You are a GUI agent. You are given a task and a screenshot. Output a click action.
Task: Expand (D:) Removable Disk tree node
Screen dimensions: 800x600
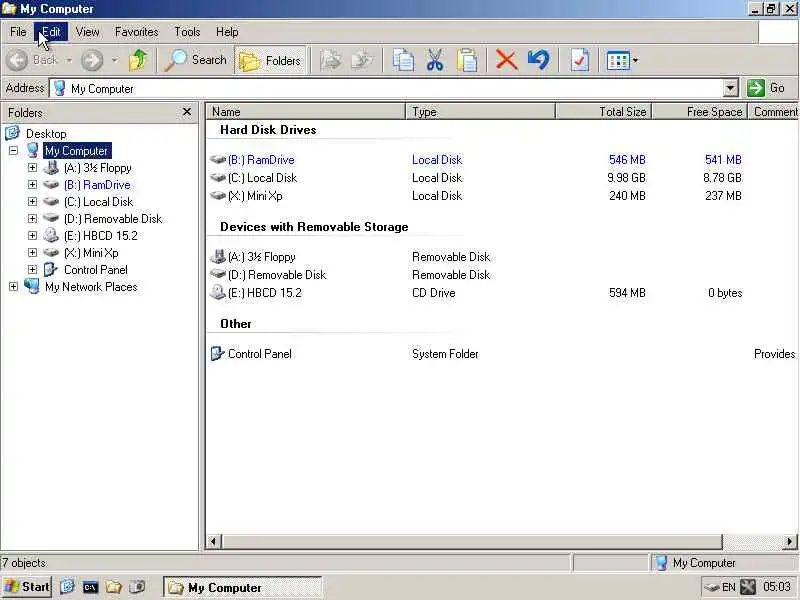(x=32, y=218)
